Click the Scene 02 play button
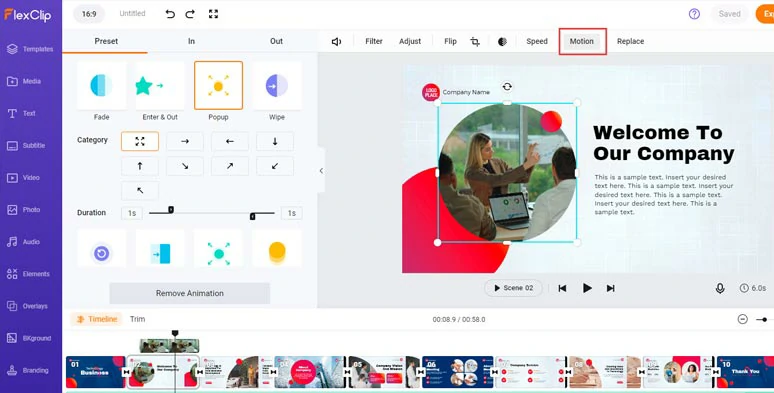Image resolution: width=774 pixels, height=393 pixels. 513,288
